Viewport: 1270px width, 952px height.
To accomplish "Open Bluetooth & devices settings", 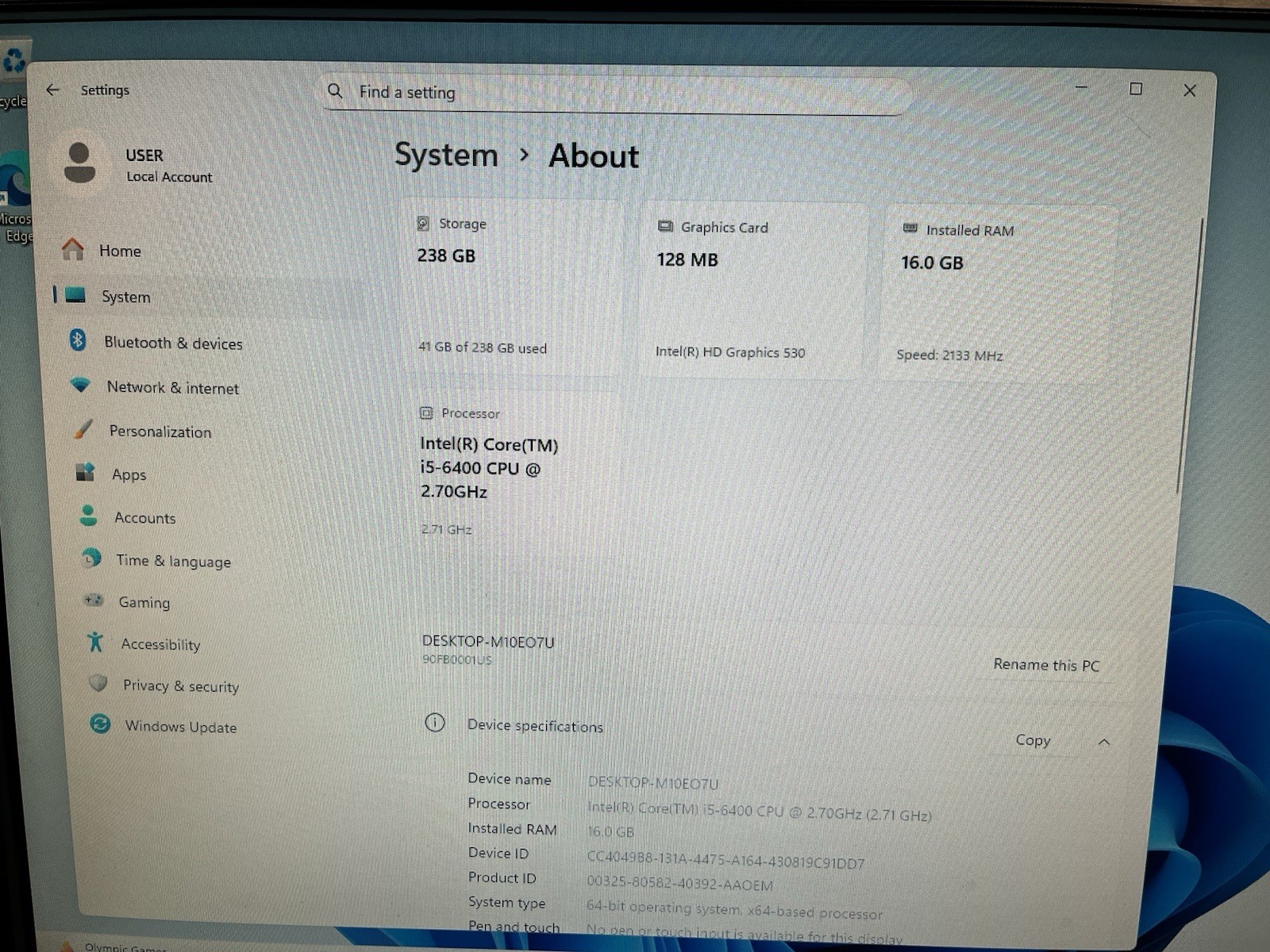I will click(x=173, y=343).
